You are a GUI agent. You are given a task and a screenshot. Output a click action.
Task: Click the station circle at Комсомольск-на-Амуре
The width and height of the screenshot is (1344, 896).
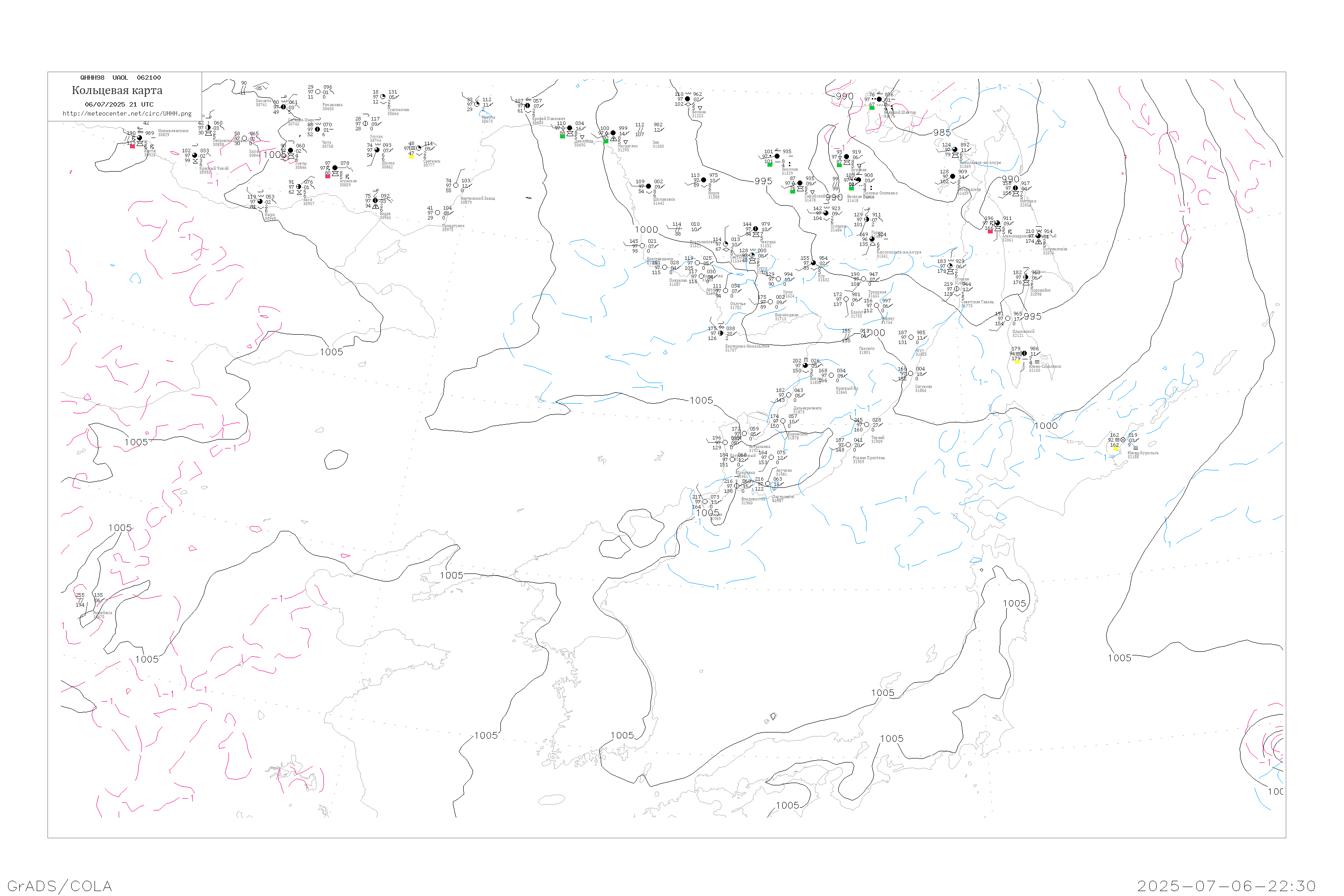tap(872, 239)
